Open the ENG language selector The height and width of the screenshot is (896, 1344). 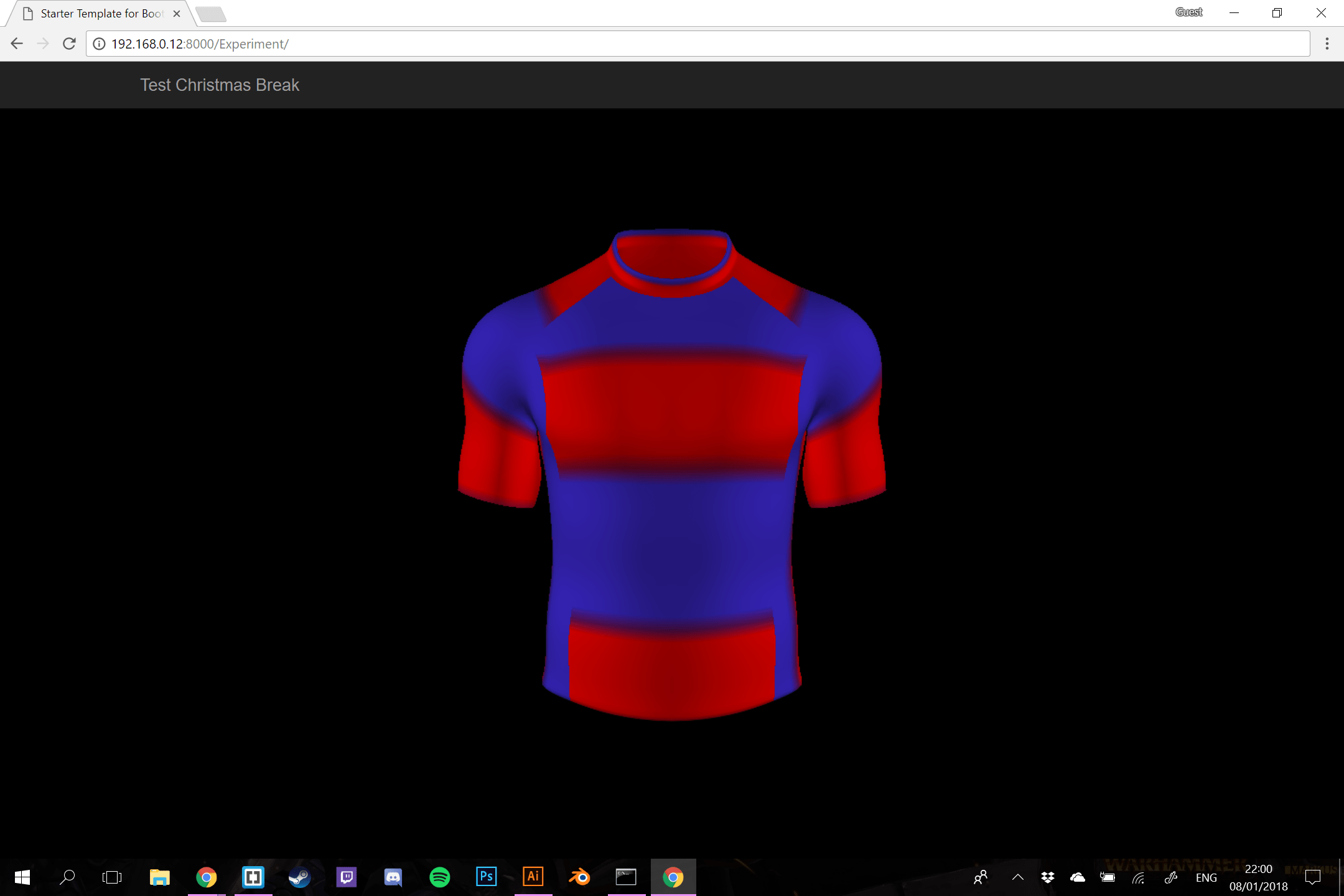[1206, 878]
